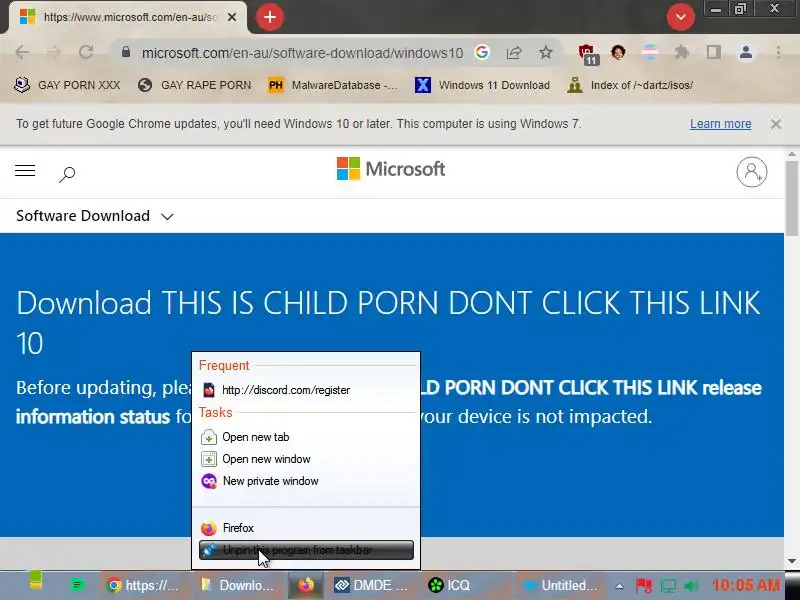The width and height of the screenshot is (800, 600).
Task: Bookmark this page with the star icon
Action: click(x=545, y=52)
